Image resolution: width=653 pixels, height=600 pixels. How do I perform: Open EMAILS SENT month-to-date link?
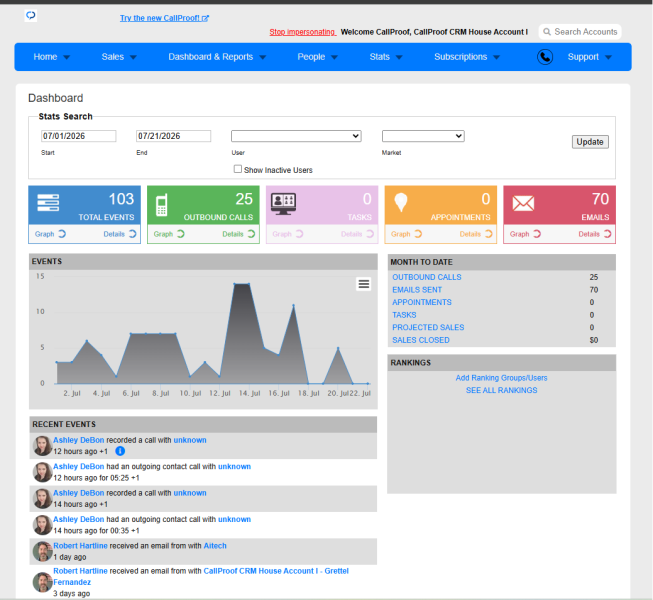pos(417,290)
